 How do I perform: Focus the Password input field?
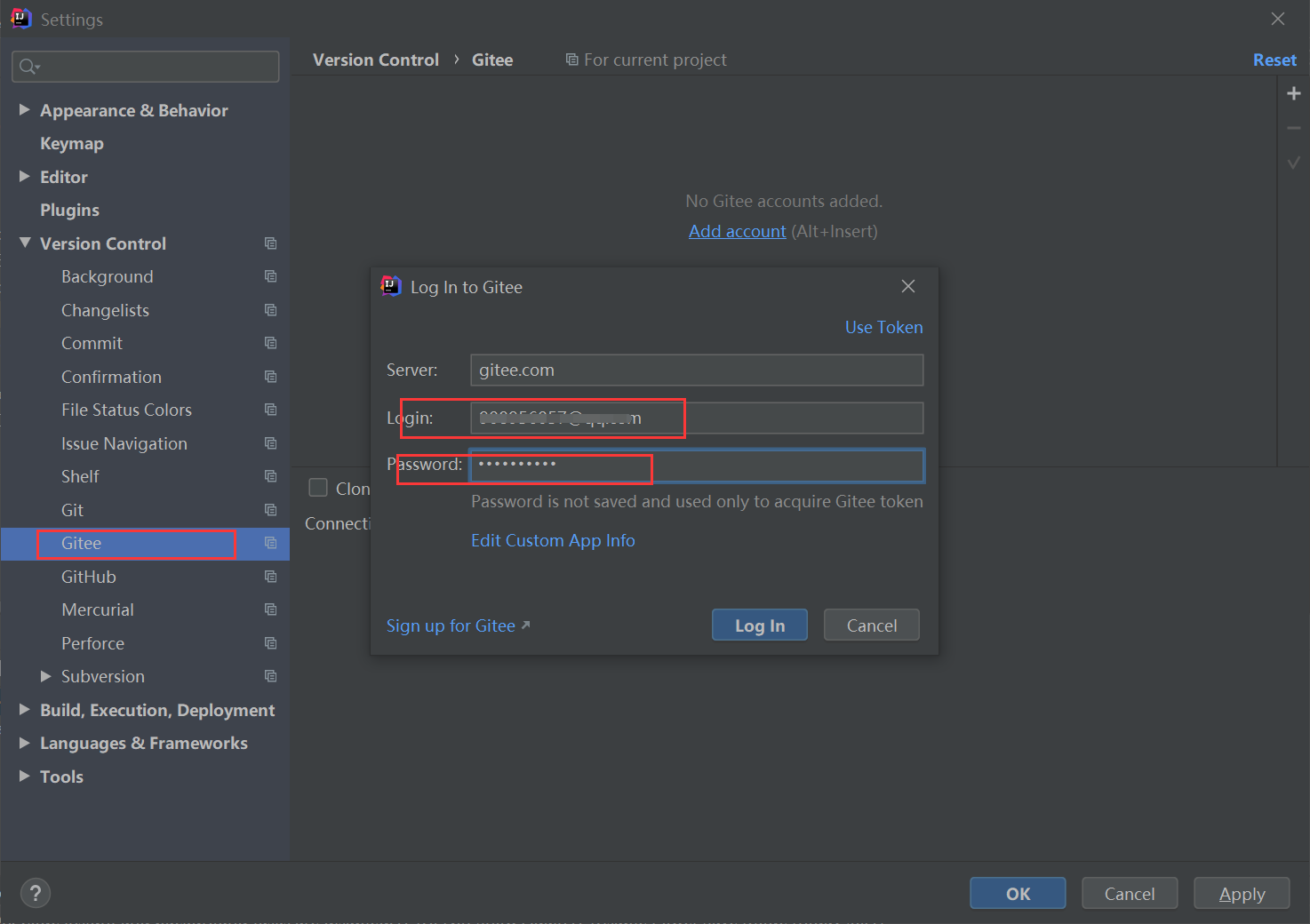click(697, 465)
